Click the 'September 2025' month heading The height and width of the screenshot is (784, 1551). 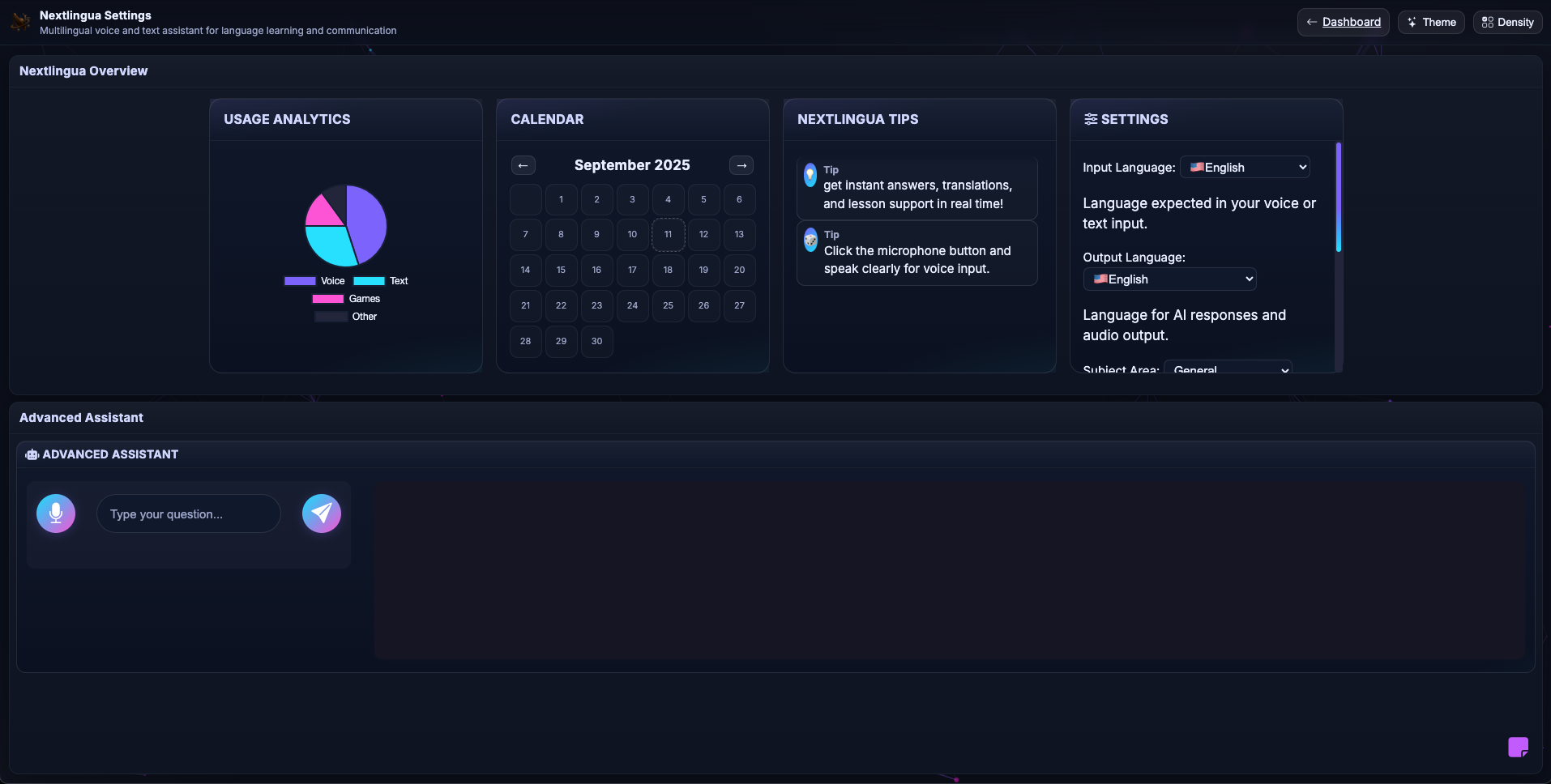tap(632, 165)
